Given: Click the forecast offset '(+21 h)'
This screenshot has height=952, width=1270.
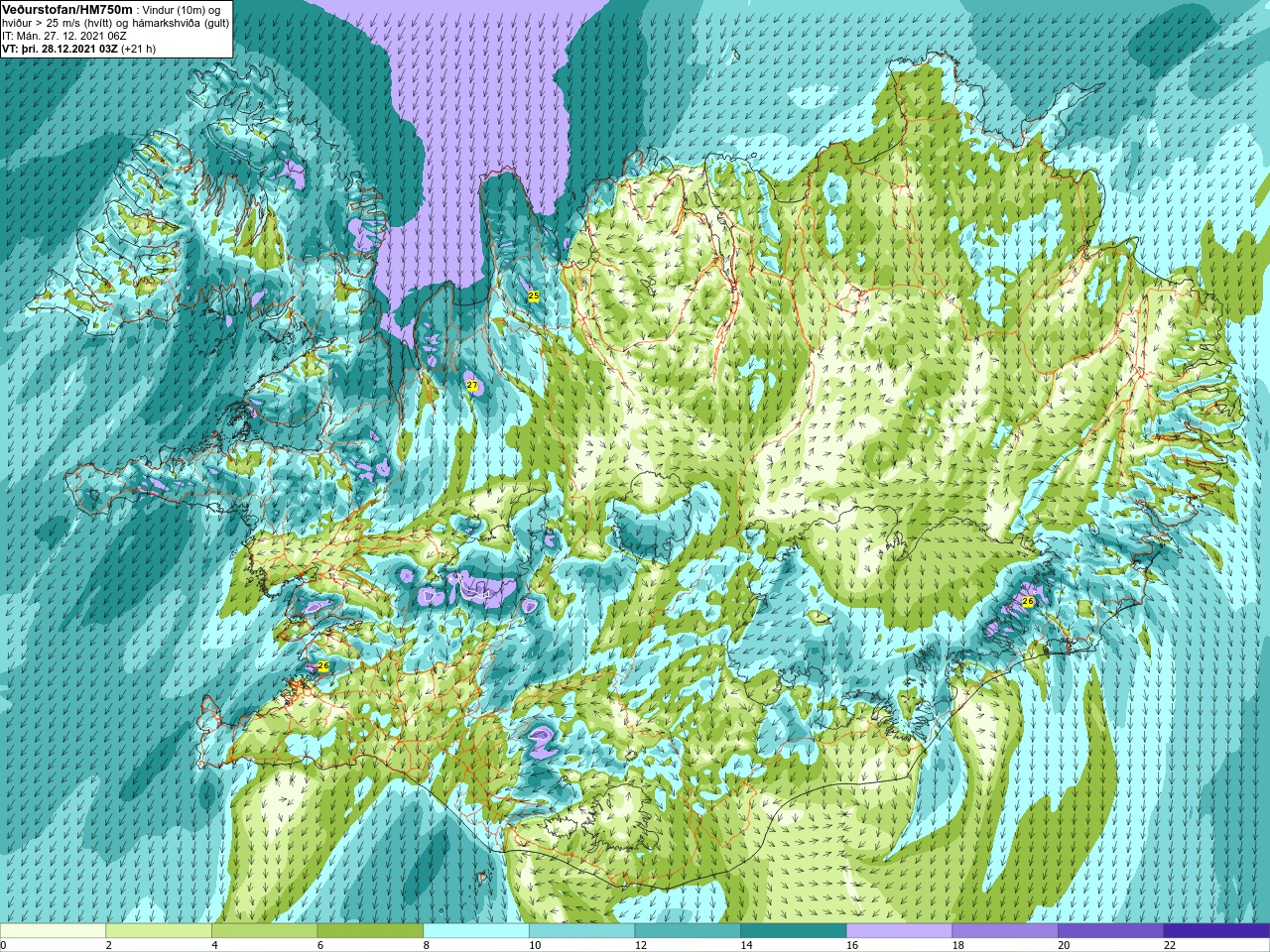Looking at the screenshot, I should point(138,49).
